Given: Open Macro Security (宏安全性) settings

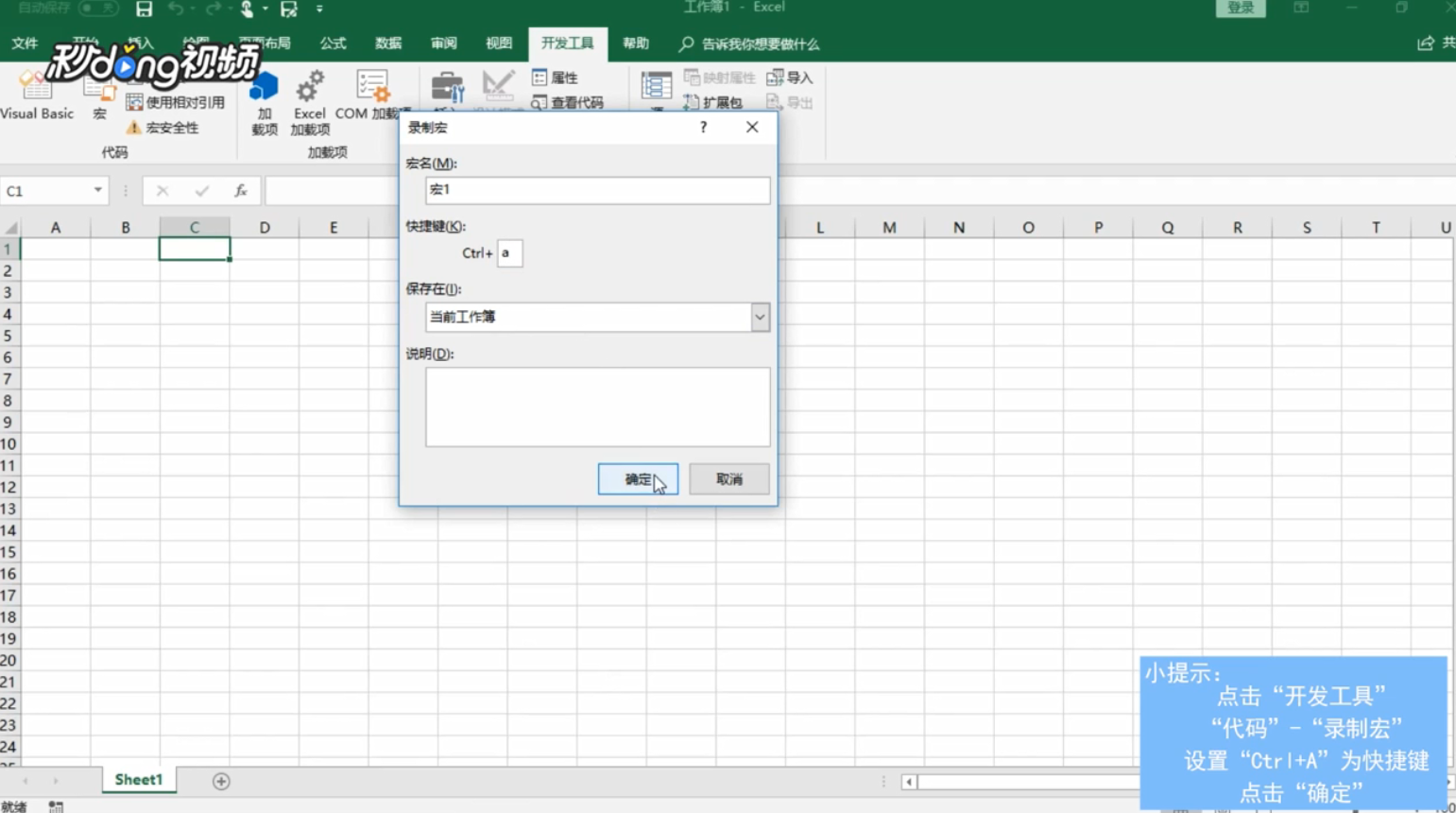Looking at the screenshot, I should point(163,128).
